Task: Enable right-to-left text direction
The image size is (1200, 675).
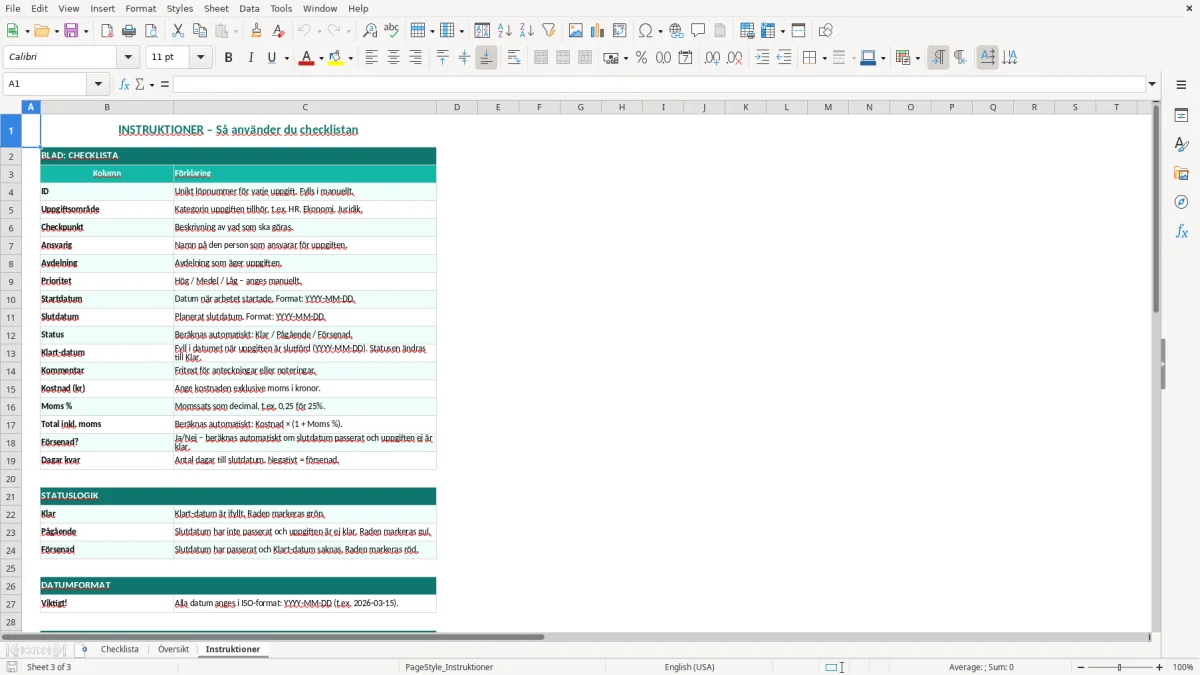Action: (x=960, y=58)
